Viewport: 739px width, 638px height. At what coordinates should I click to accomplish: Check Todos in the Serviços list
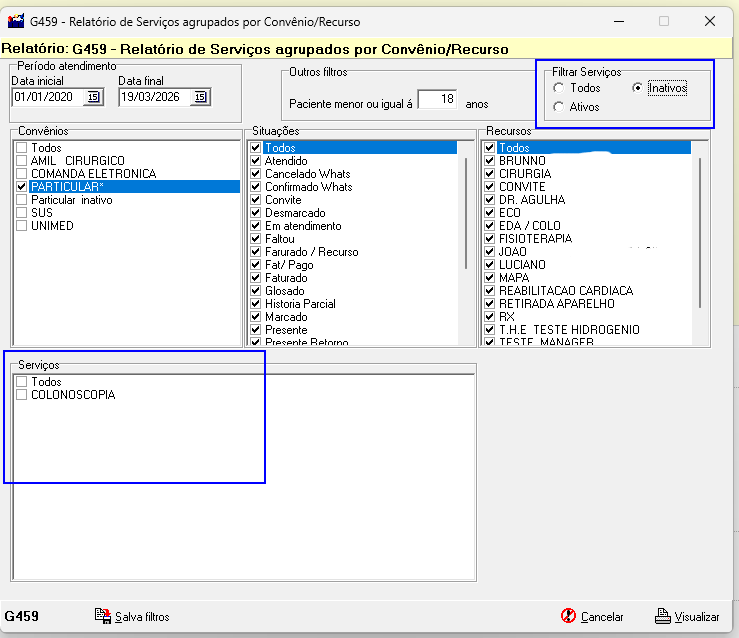click(x=21, y=382)
